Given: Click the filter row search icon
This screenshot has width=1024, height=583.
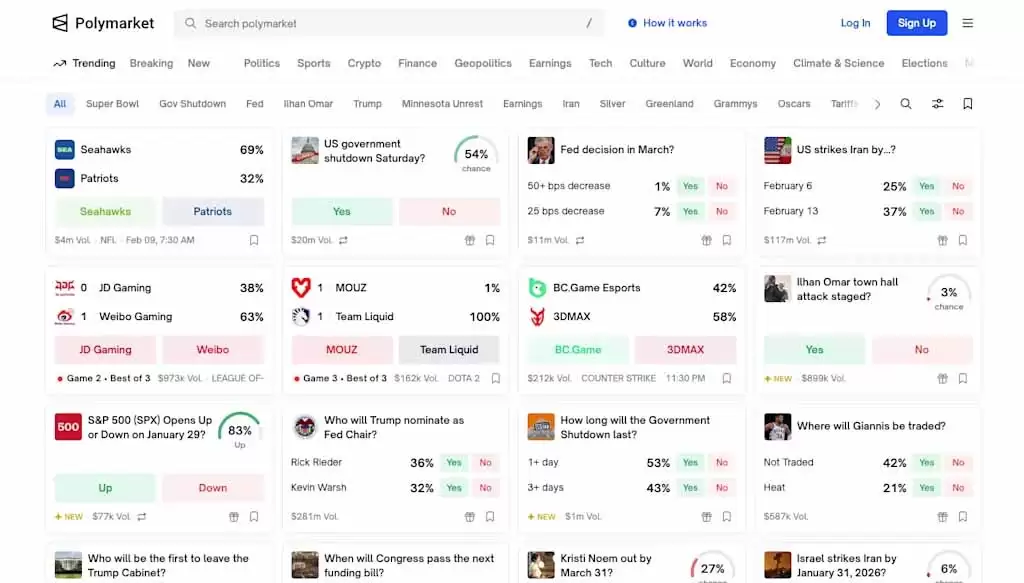Looking at the screenshot, I should tap(906, 104).
